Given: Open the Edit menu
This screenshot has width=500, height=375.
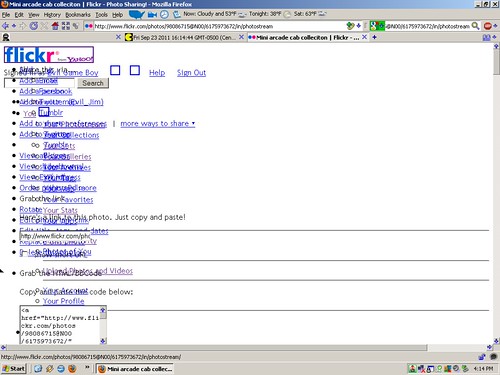Looking at the screenshot, I should coord(19,15).
